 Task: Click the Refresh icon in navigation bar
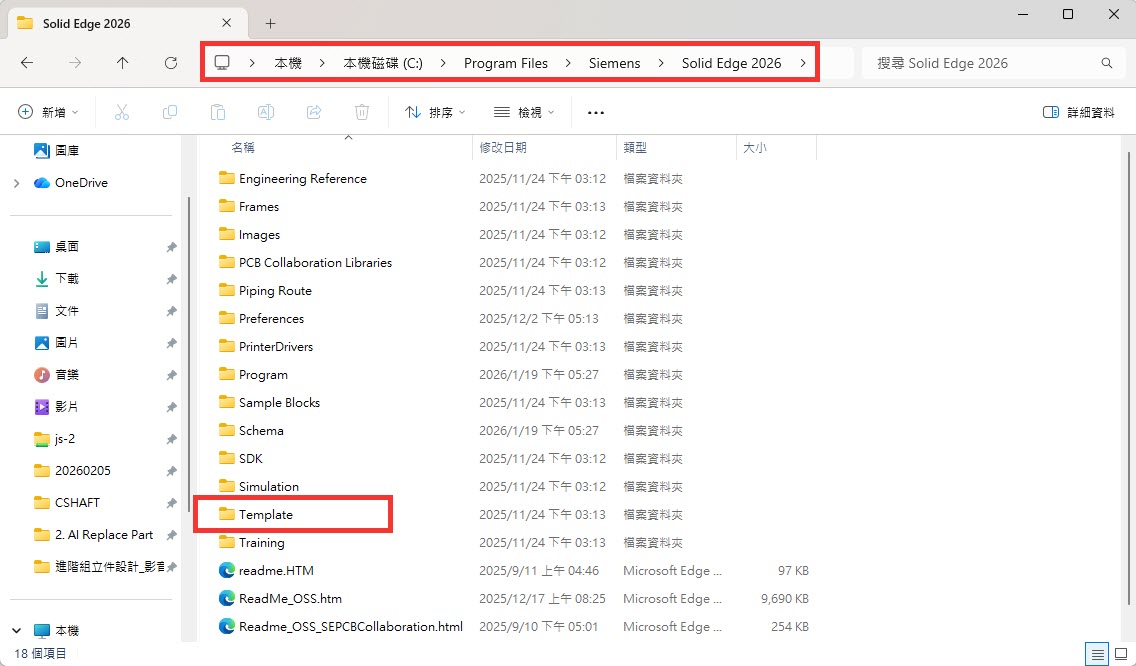(x=171, y=63)
